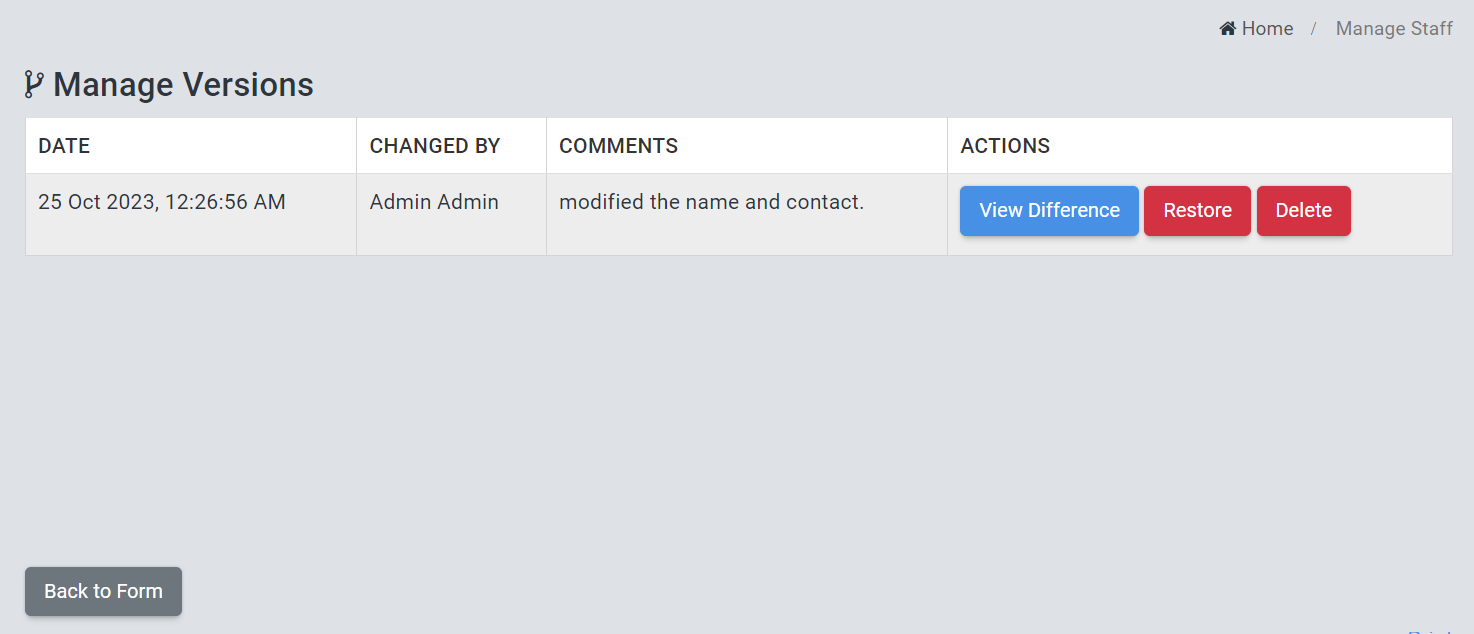Click the Manage Versions page heading
The width and height of the screenshot is (1474, 634).
[183, 85]
